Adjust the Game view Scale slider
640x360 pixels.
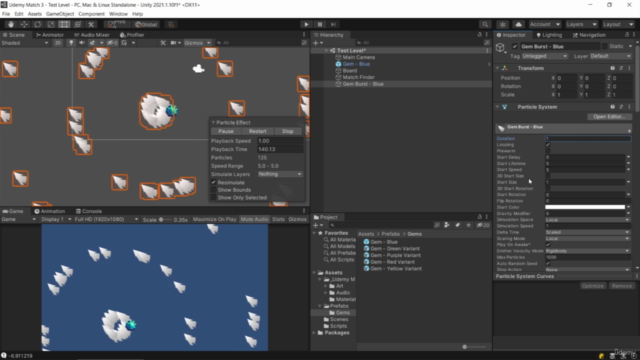point(167,220)
